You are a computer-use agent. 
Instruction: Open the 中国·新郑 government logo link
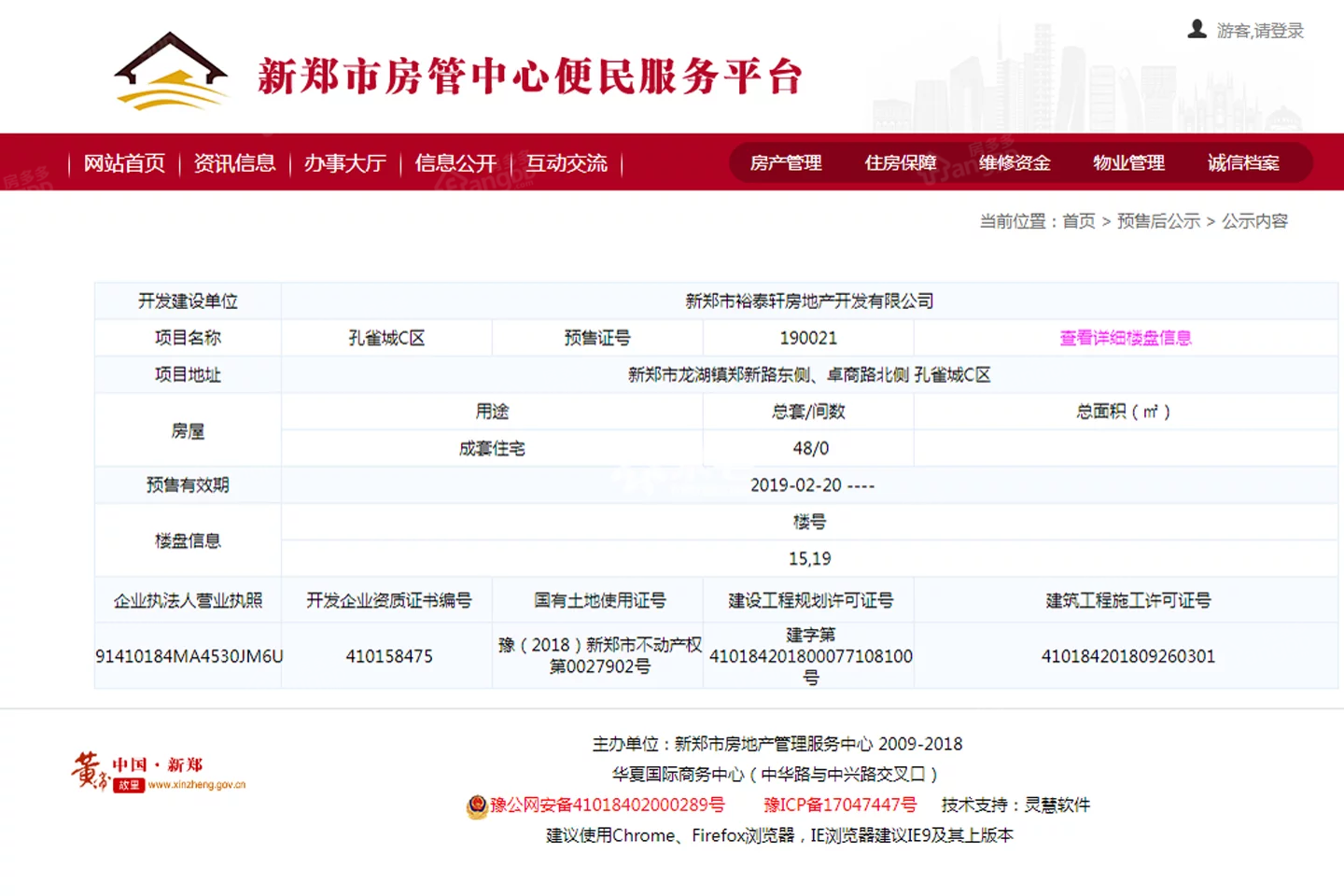point(159,773)
